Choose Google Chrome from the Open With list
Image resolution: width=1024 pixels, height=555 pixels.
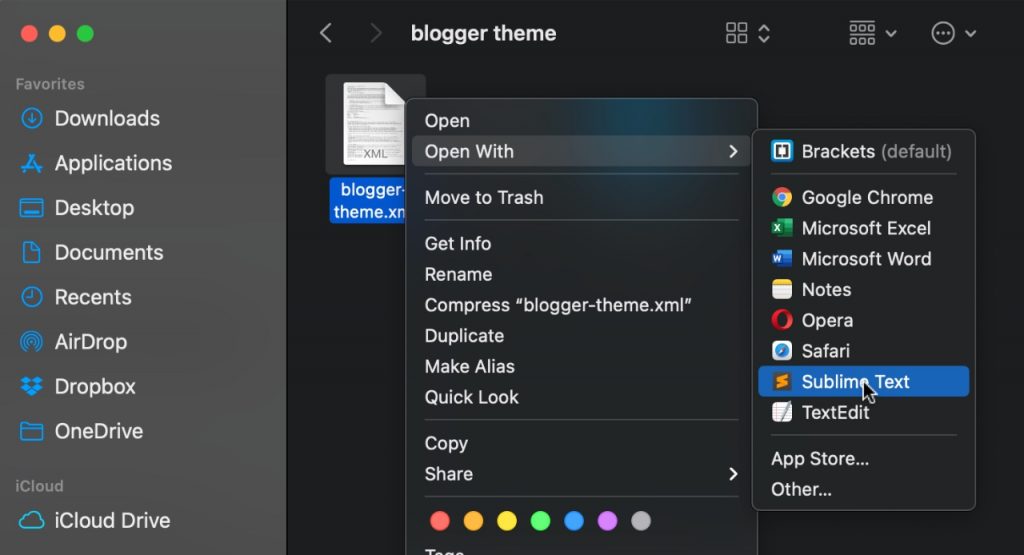pos(866,198)
